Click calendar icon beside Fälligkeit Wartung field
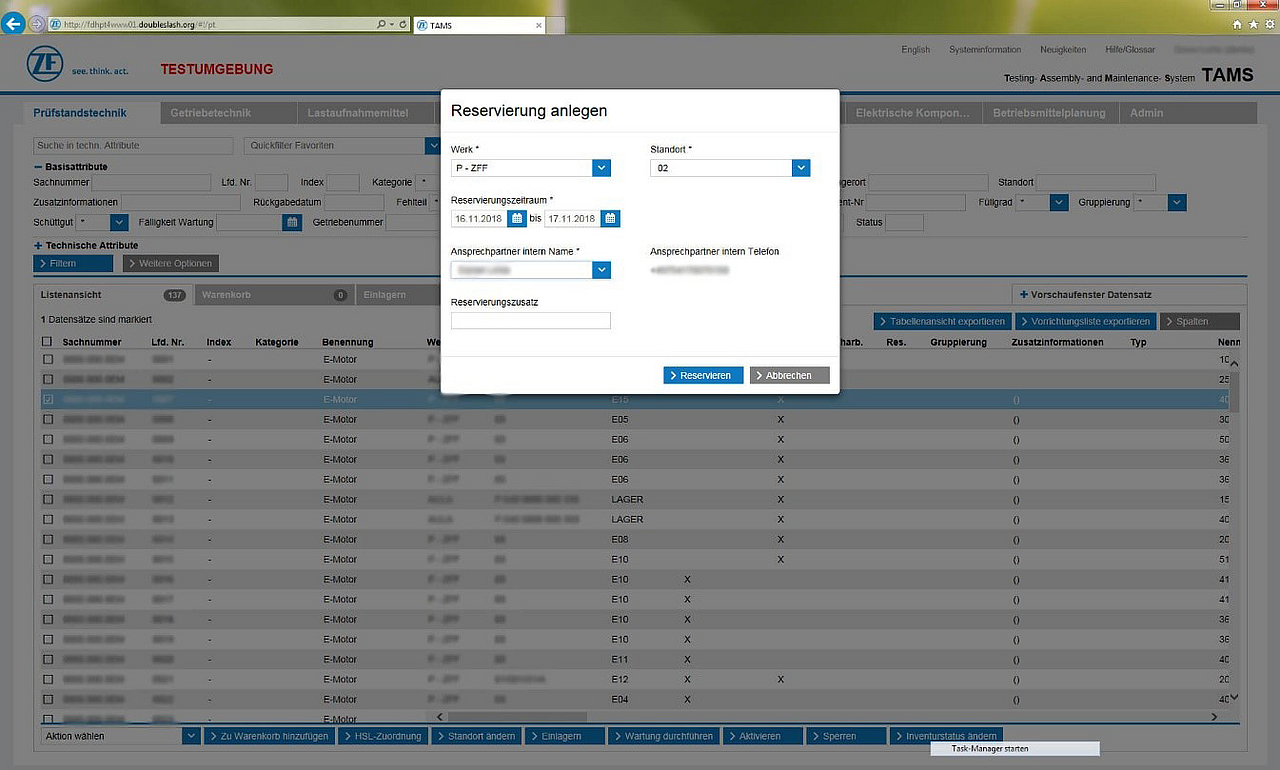This screenshot has height=770, width=1280. point(292,223)
